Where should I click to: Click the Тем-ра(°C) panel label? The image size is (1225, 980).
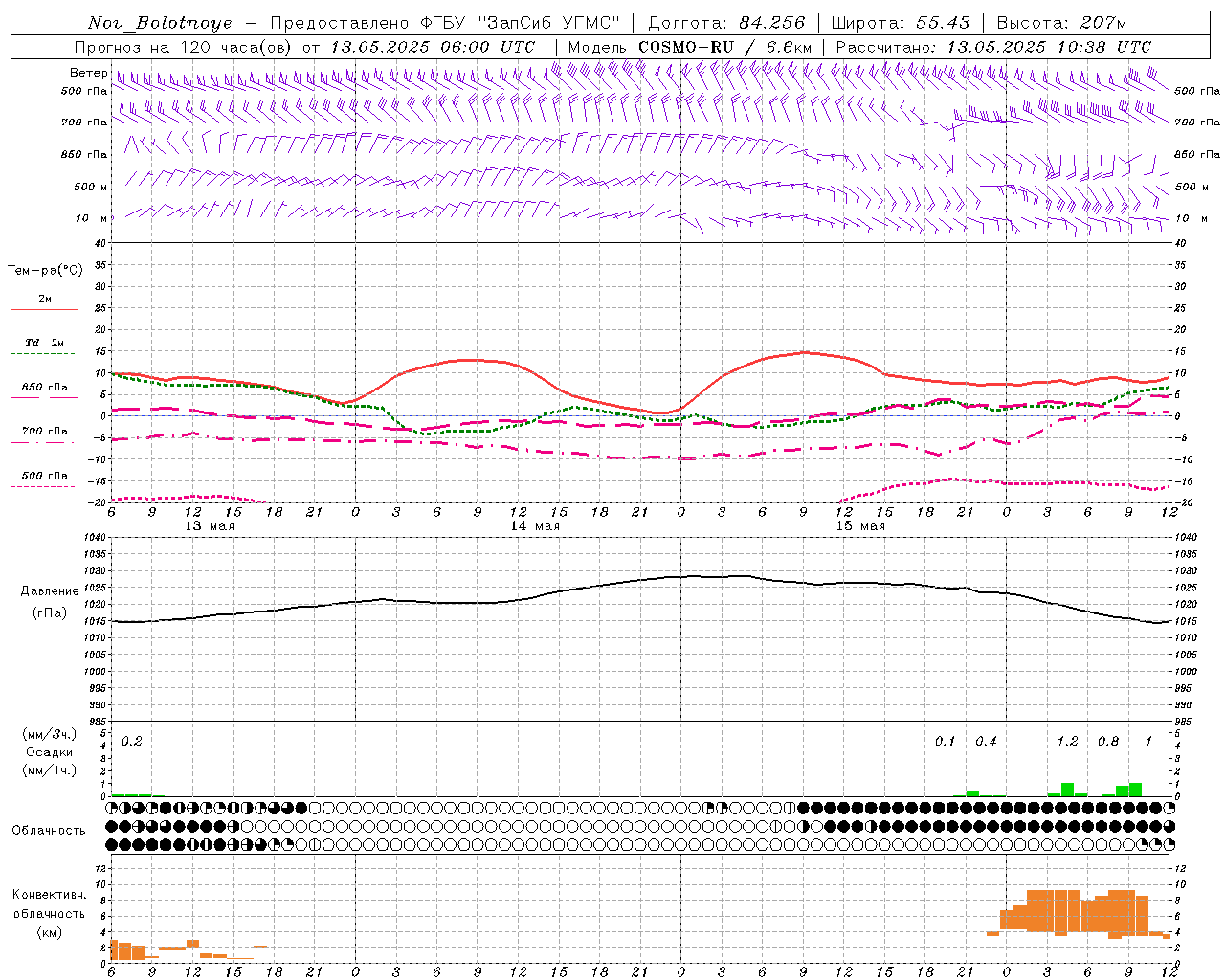(x=45, y=271)
